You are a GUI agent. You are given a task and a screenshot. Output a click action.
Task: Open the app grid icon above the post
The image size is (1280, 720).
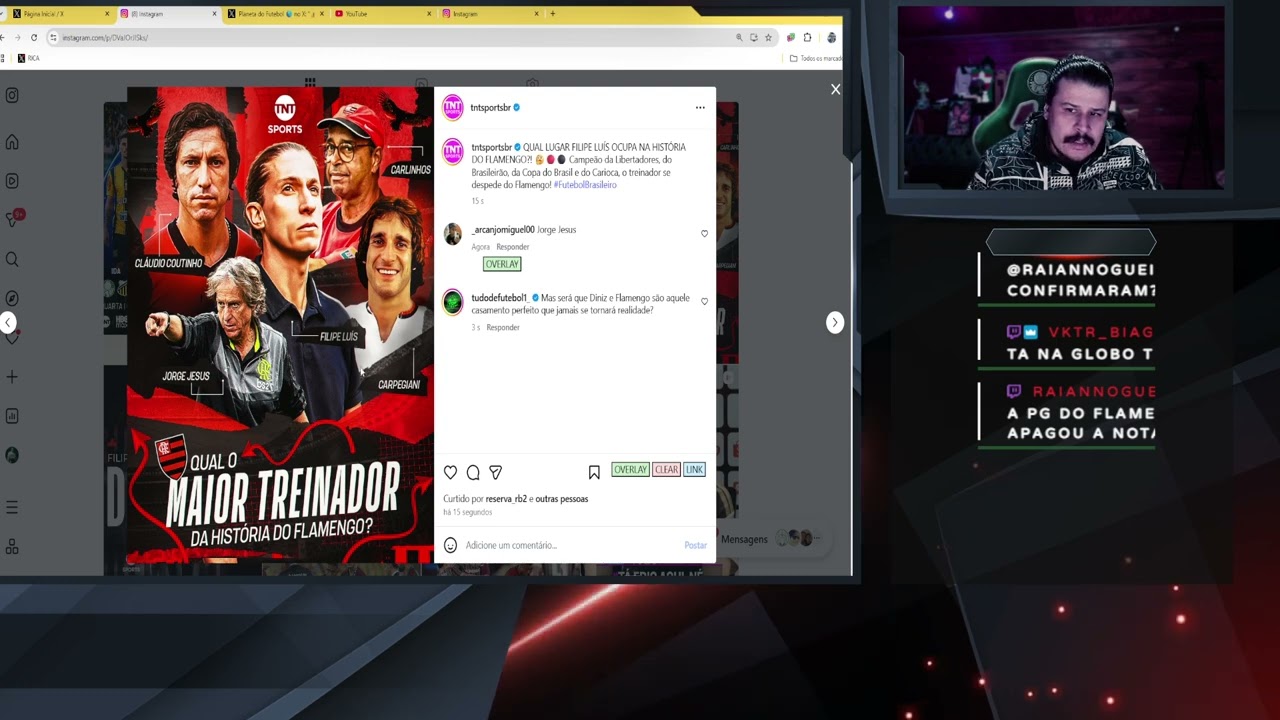(310, 83)
